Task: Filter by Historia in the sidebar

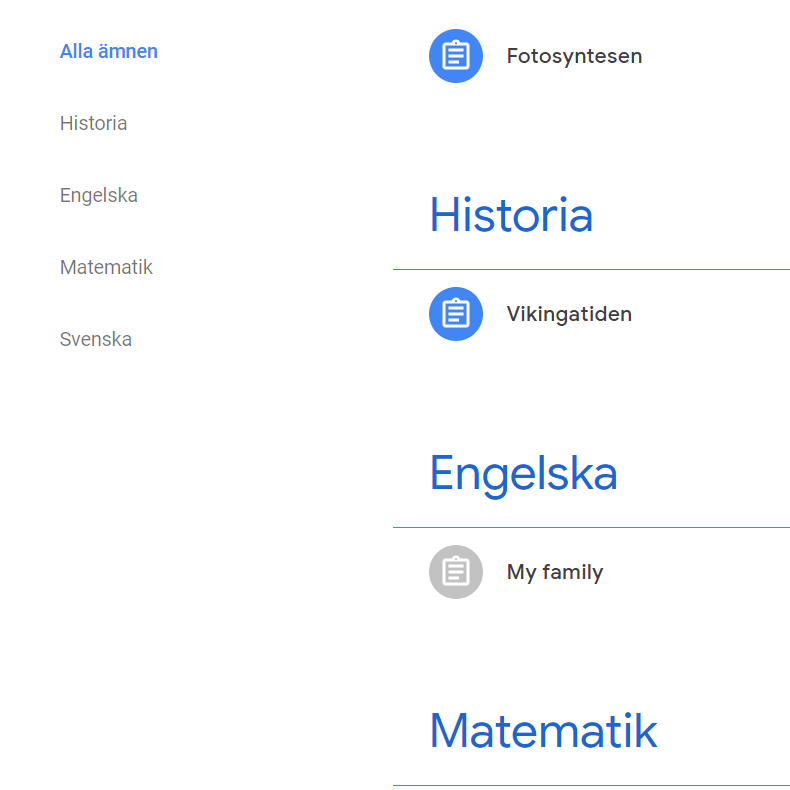Action: coord(93,123)
